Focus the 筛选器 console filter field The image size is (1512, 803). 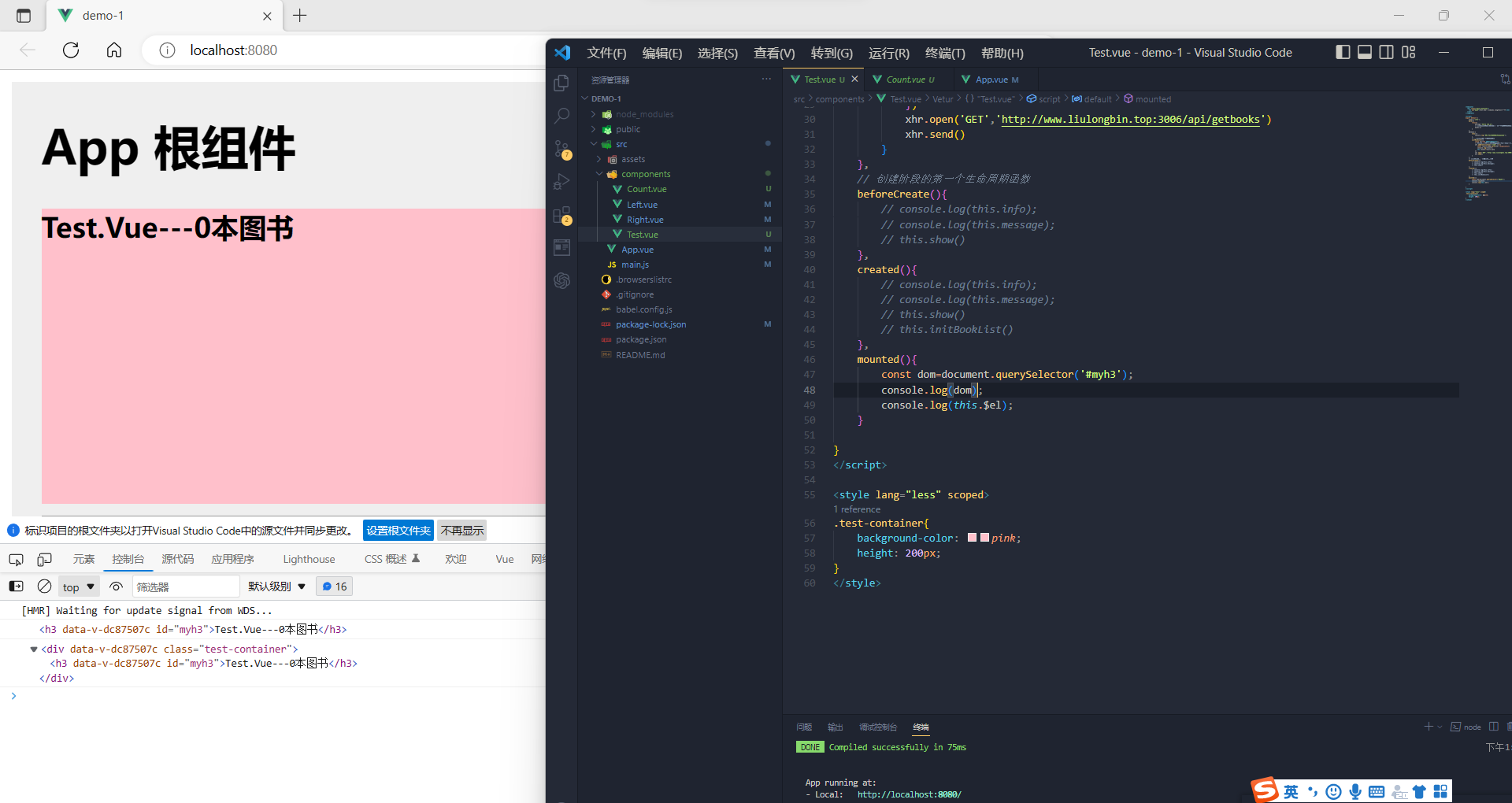(x=185, y=587)
